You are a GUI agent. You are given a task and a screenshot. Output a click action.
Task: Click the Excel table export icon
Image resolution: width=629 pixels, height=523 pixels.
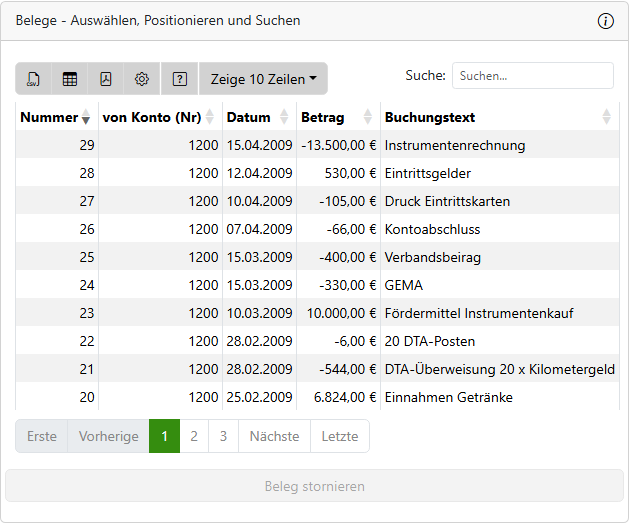[70, 79]
